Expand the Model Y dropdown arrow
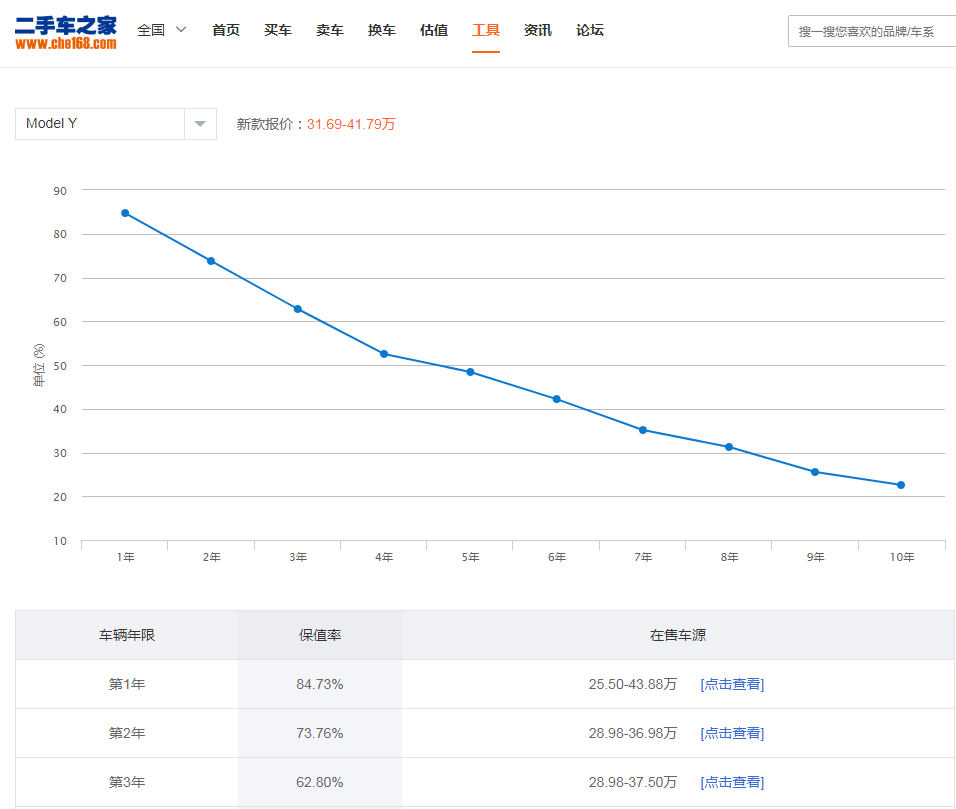 click(200, 124)
